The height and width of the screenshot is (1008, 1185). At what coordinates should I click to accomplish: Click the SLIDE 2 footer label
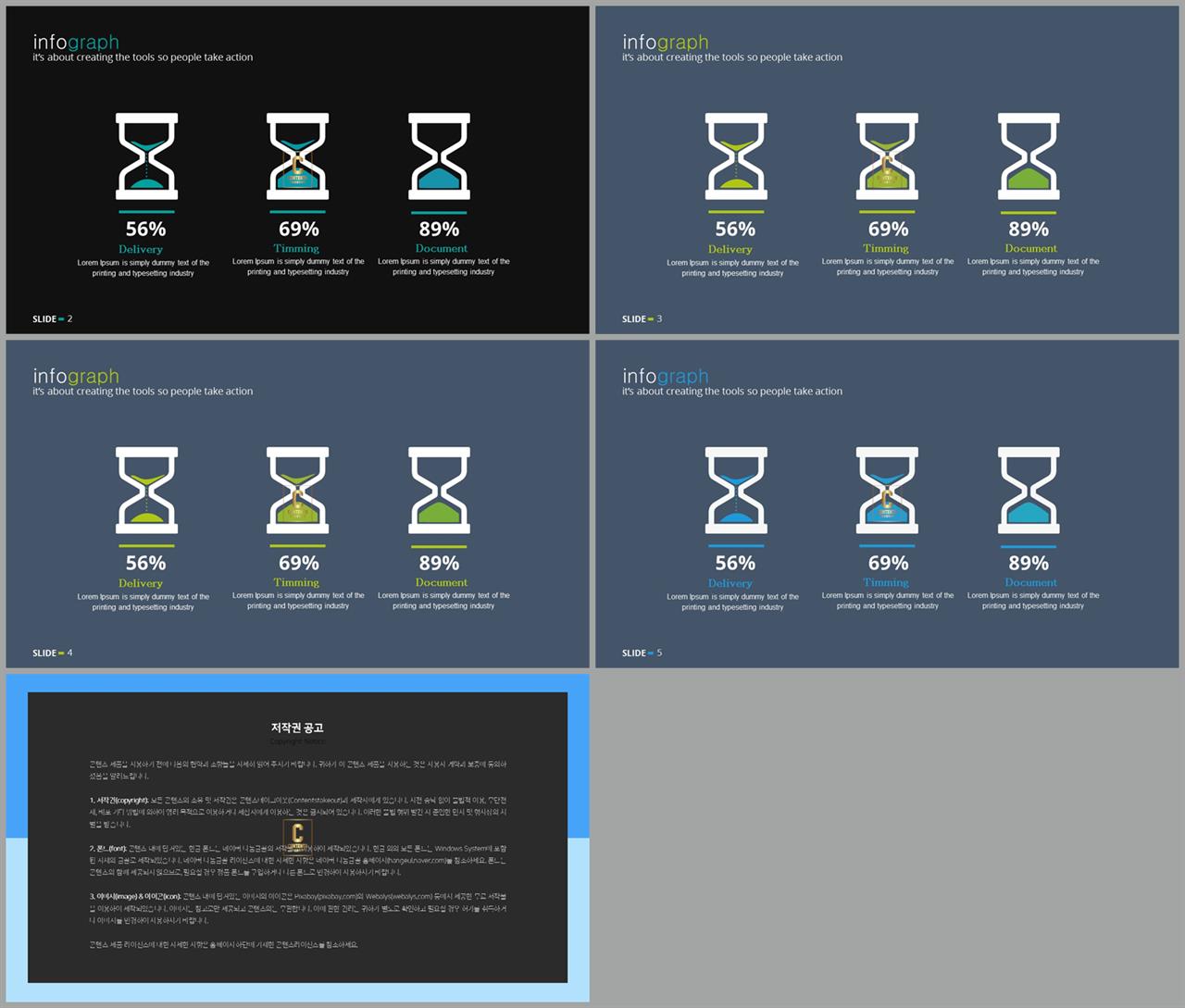53,318
